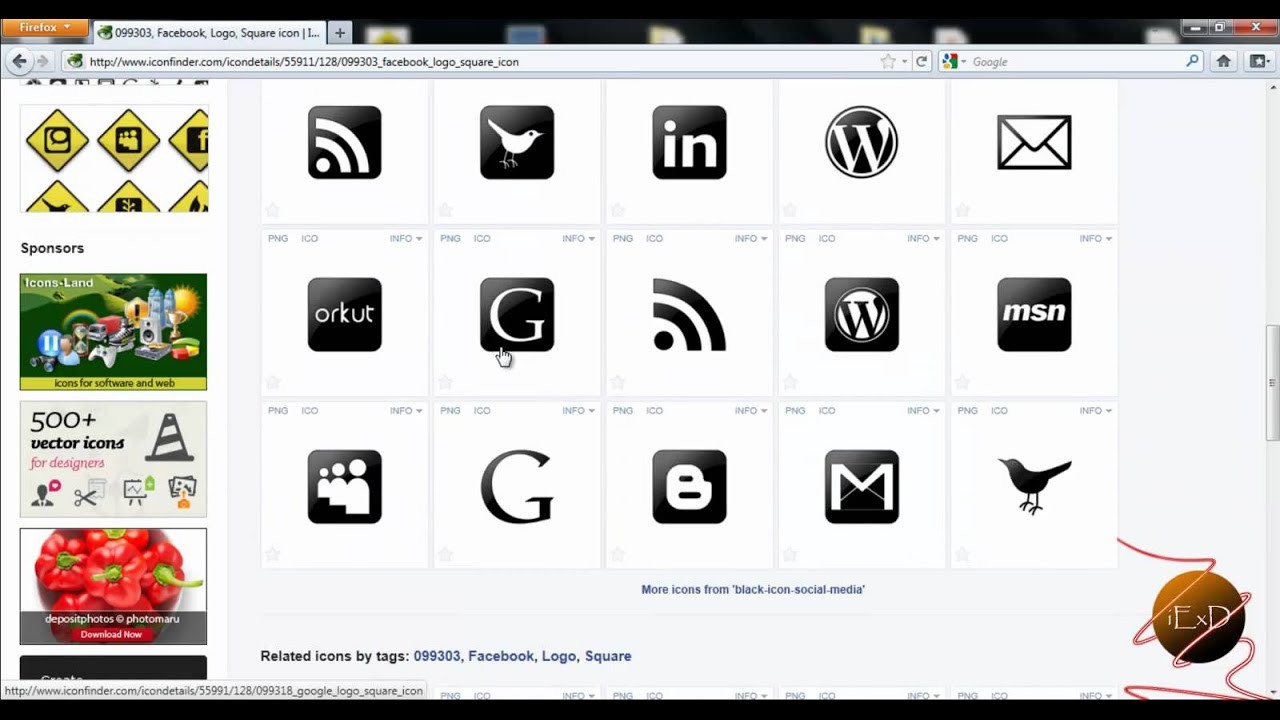Open the bookmarks toolbar button
The width and height of the screenshot is (1280, 720).
(1259, 61)
